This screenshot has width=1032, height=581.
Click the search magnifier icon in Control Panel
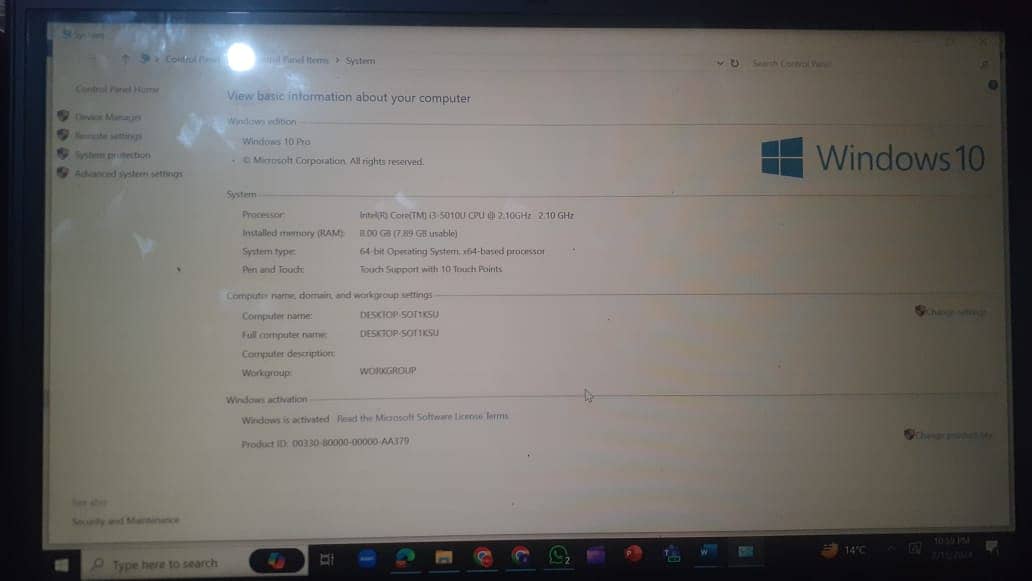(x=984, y=64)
